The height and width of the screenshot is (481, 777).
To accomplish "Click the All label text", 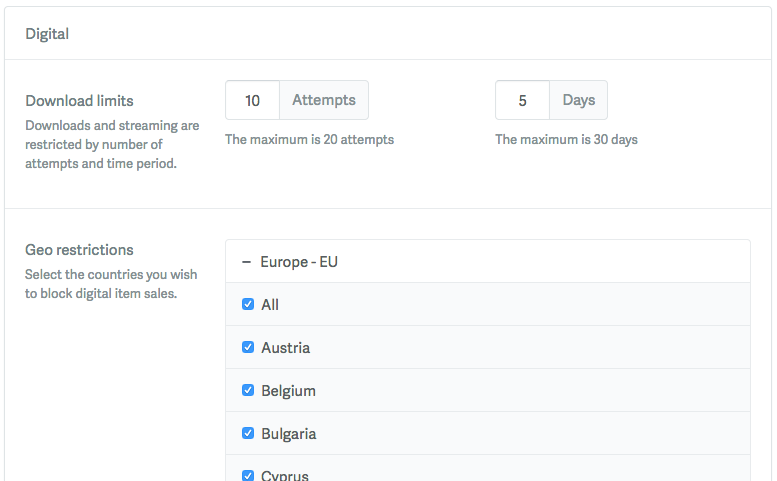I will pyautogui.click(x=270, y=305).
